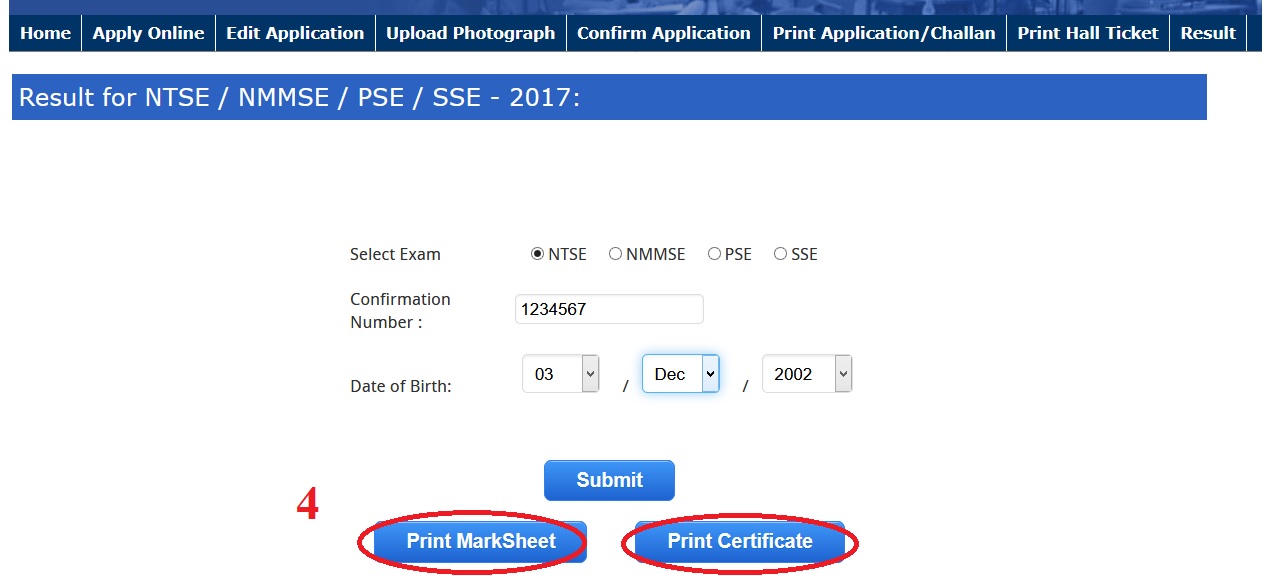Viewport: 1288px width, 576px height.
Task: Go to the Home menu item
Action: pyautogui.click(x=45, y=33)
